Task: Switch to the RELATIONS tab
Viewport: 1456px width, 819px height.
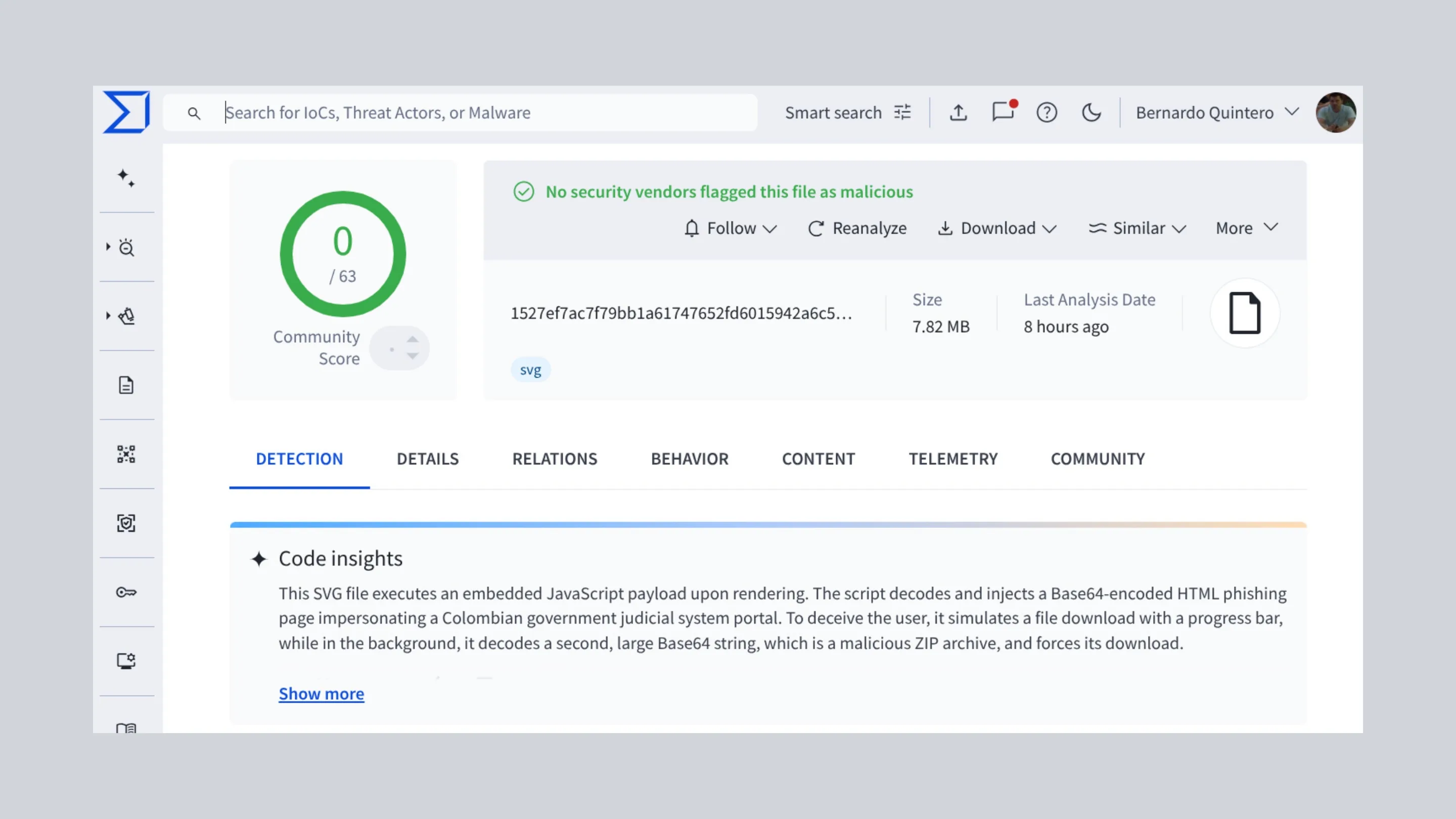Action: click(x=555, y=459)
